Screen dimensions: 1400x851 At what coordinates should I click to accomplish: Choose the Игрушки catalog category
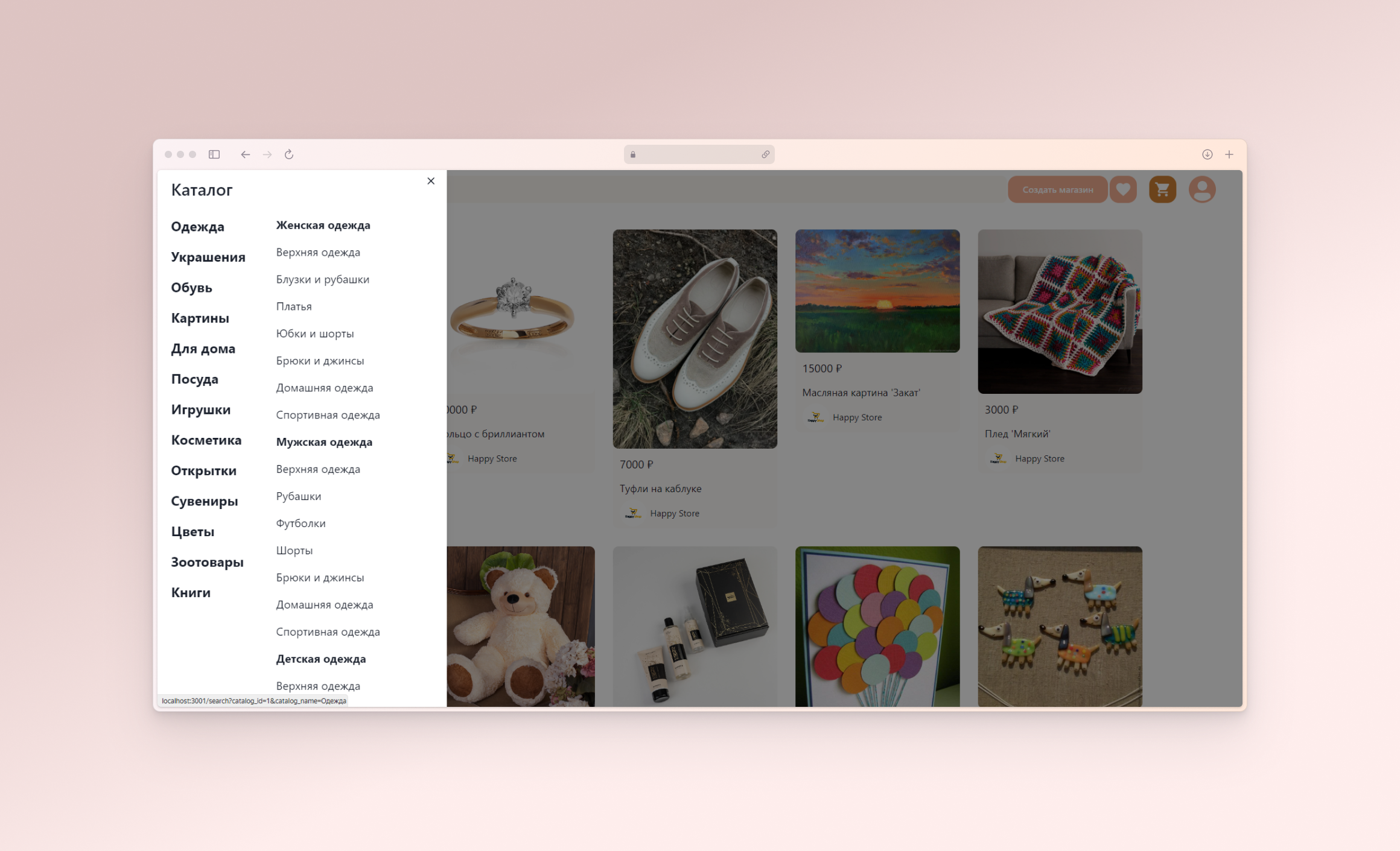[x=200, y=410]
